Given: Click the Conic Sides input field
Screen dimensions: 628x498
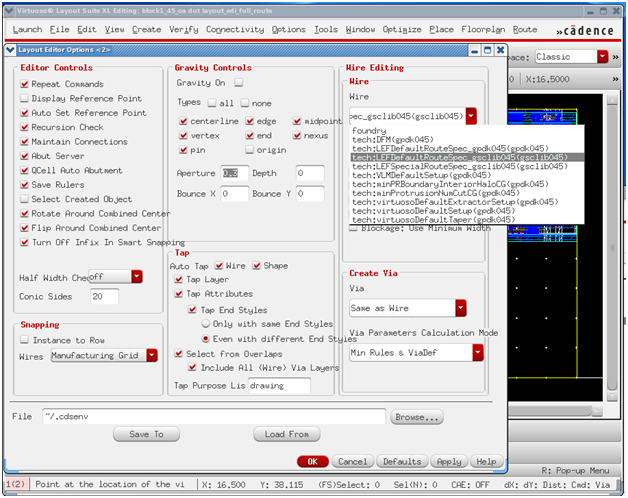Looking at the screenshot, I should 104,297.
